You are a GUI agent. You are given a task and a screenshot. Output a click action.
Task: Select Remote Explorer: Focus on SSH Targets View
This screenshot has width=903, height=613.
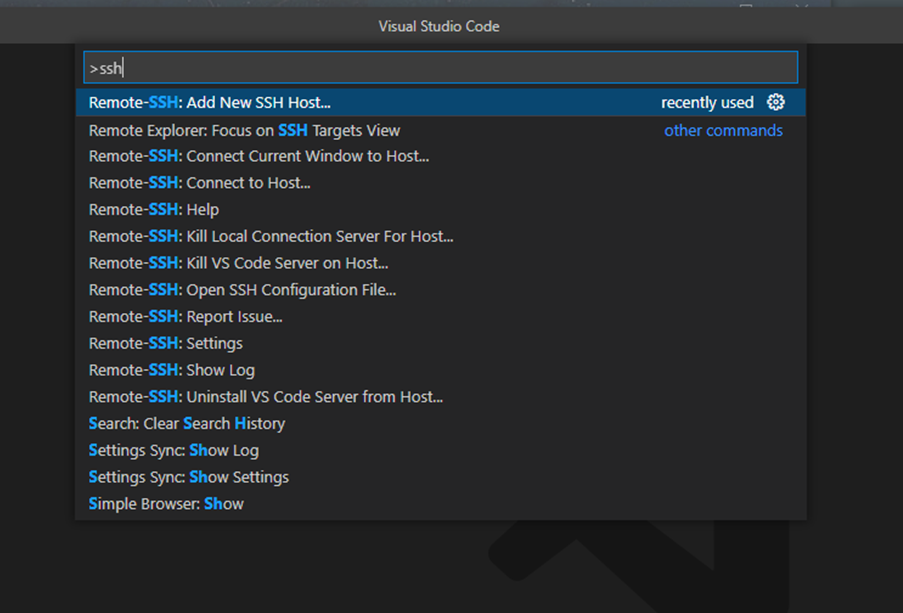[441, 130]
